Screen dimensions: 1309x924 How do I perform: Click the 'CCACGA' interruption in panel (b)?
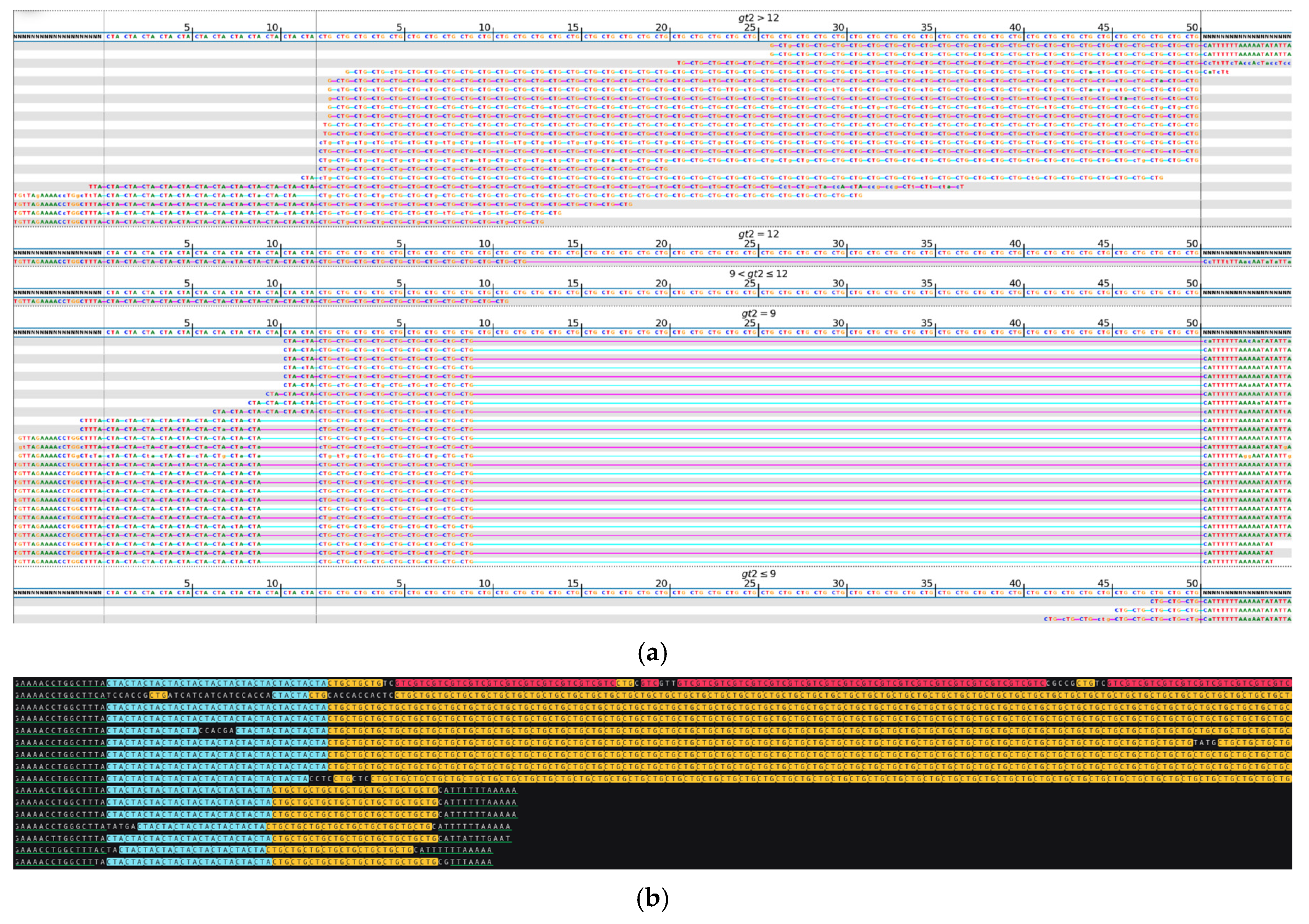(x=217, y=731)
